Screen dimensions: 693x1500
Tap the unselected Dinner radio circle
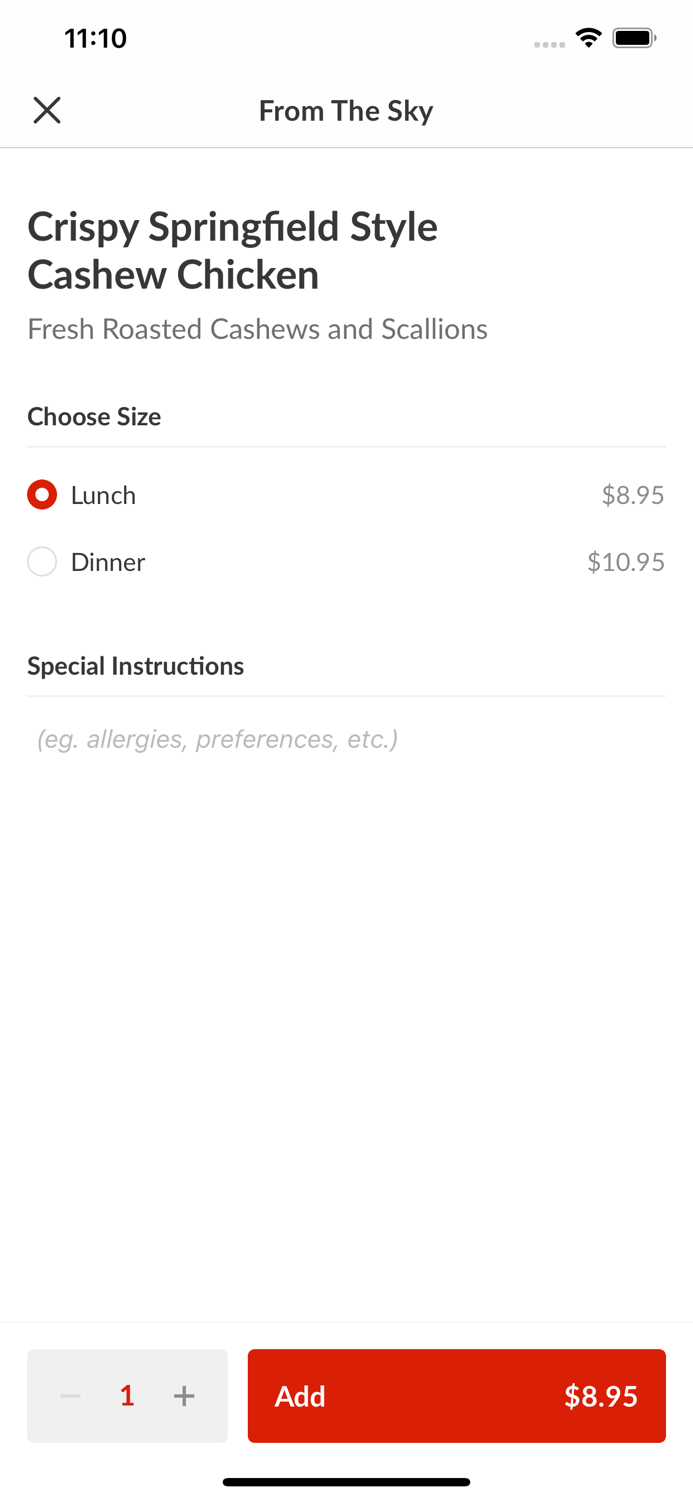(x=42, y=562)
